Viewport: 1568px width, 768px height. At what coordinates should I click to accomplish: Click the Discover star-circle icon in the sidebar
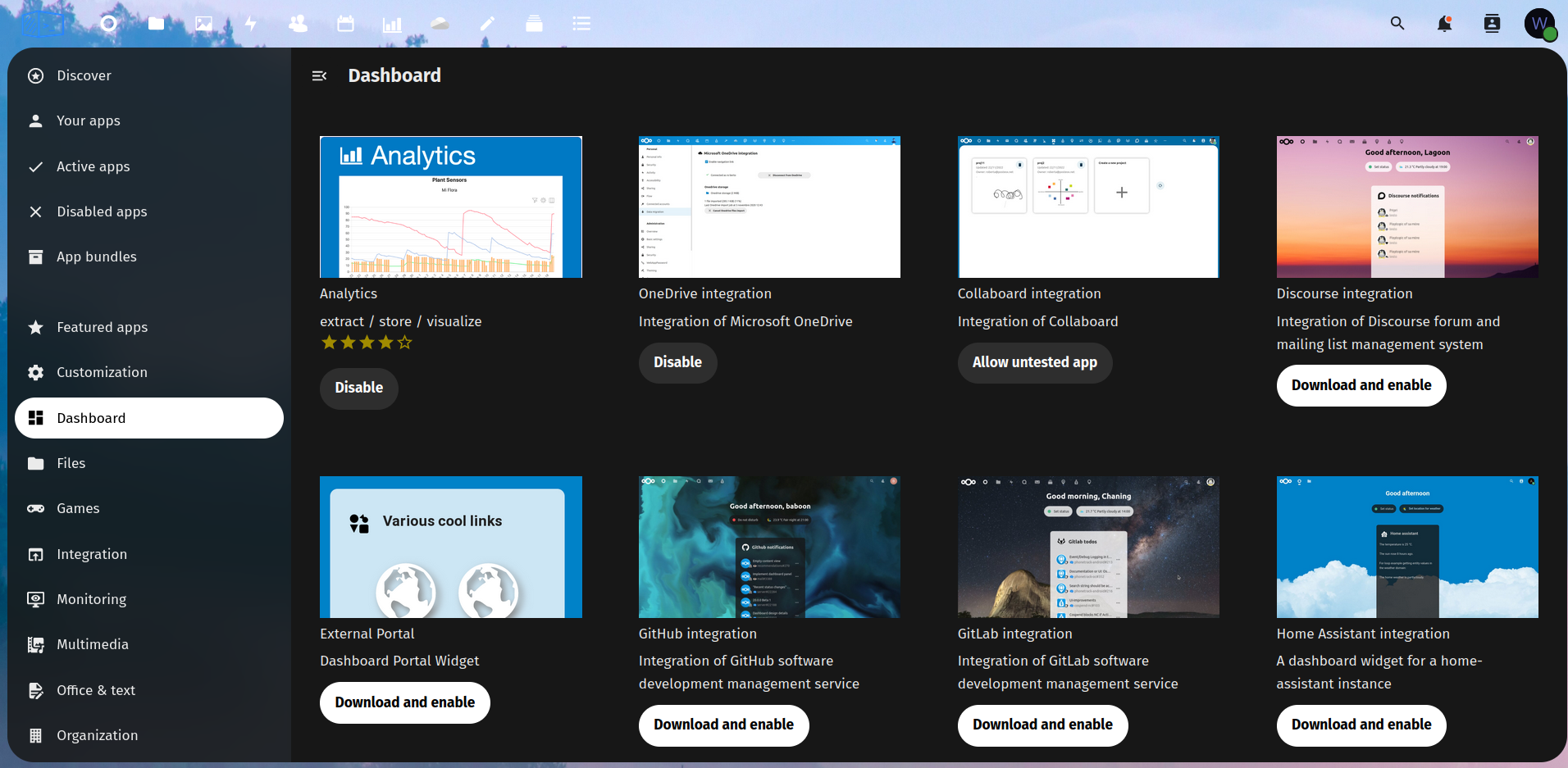(x=35, y=75)
